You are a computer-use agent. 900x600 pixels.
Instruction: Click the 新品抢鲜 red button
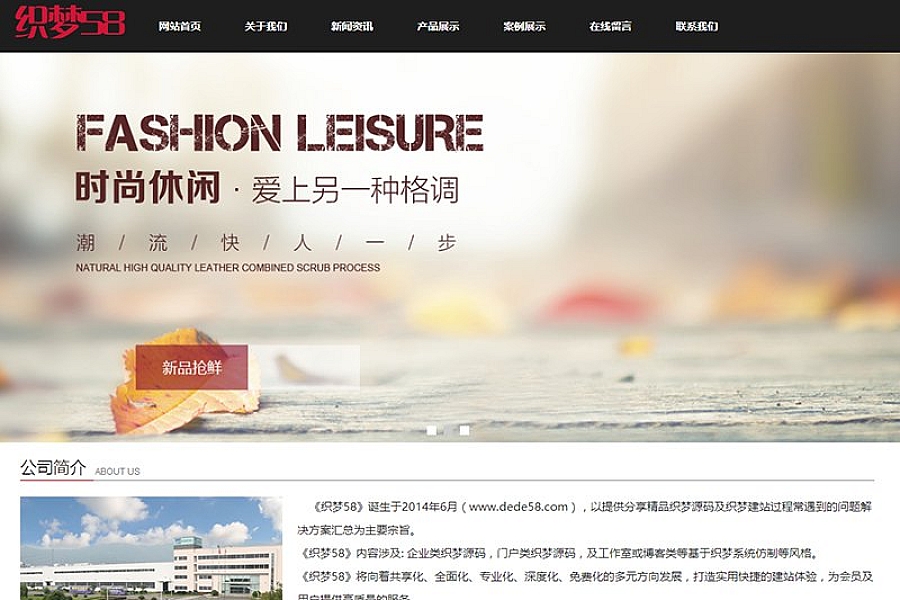[192, 367]
